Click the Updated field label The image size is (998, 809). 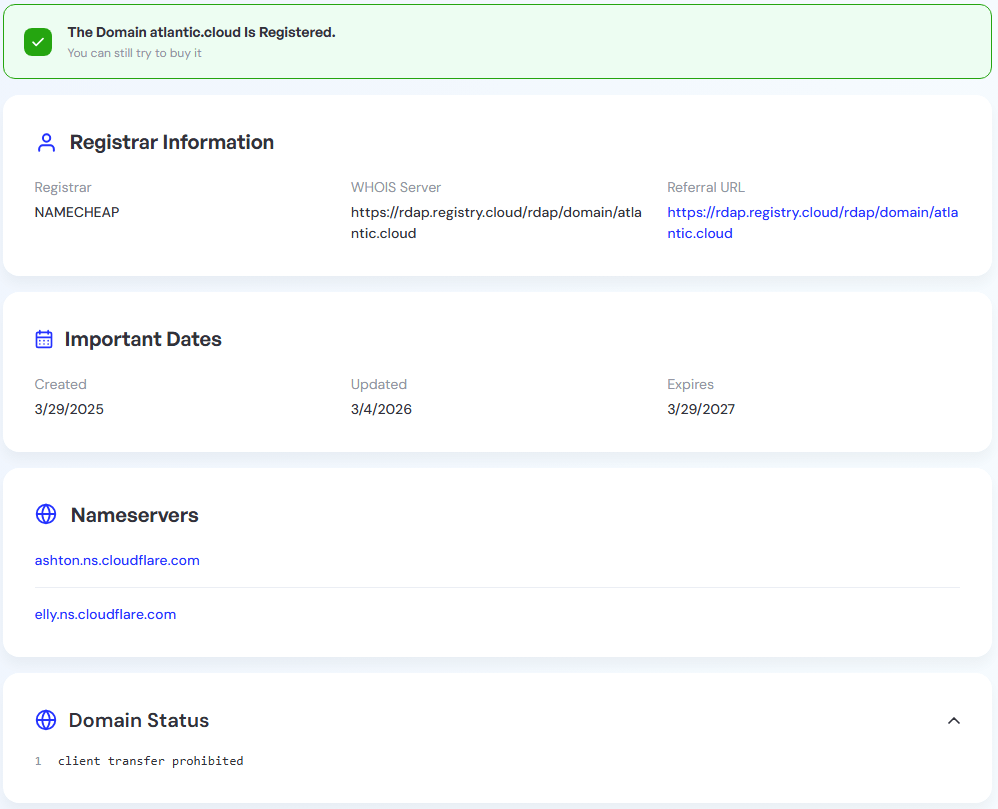coord(379,384)
